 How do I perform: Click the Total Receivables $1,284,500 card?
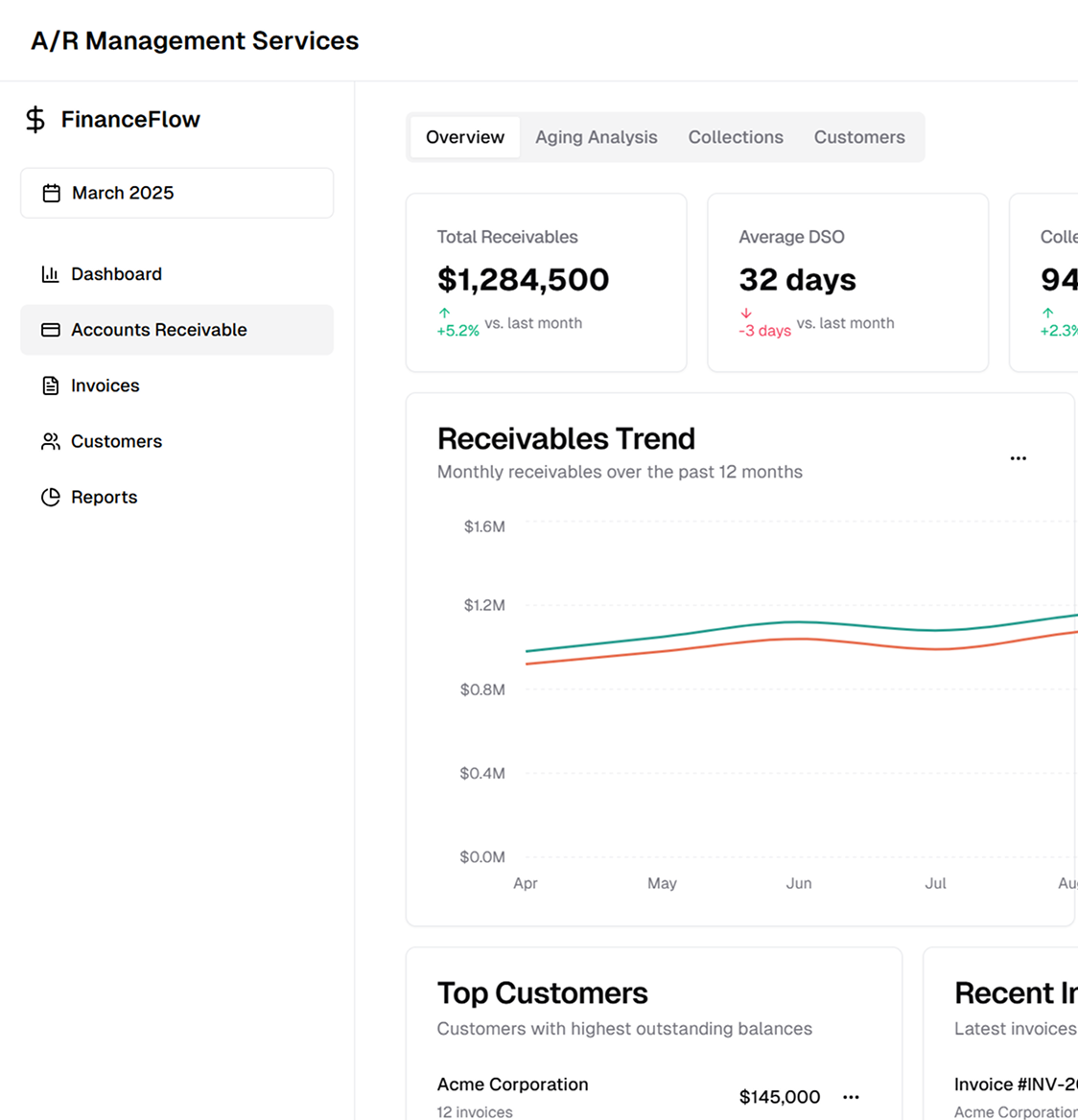point(546,283)
